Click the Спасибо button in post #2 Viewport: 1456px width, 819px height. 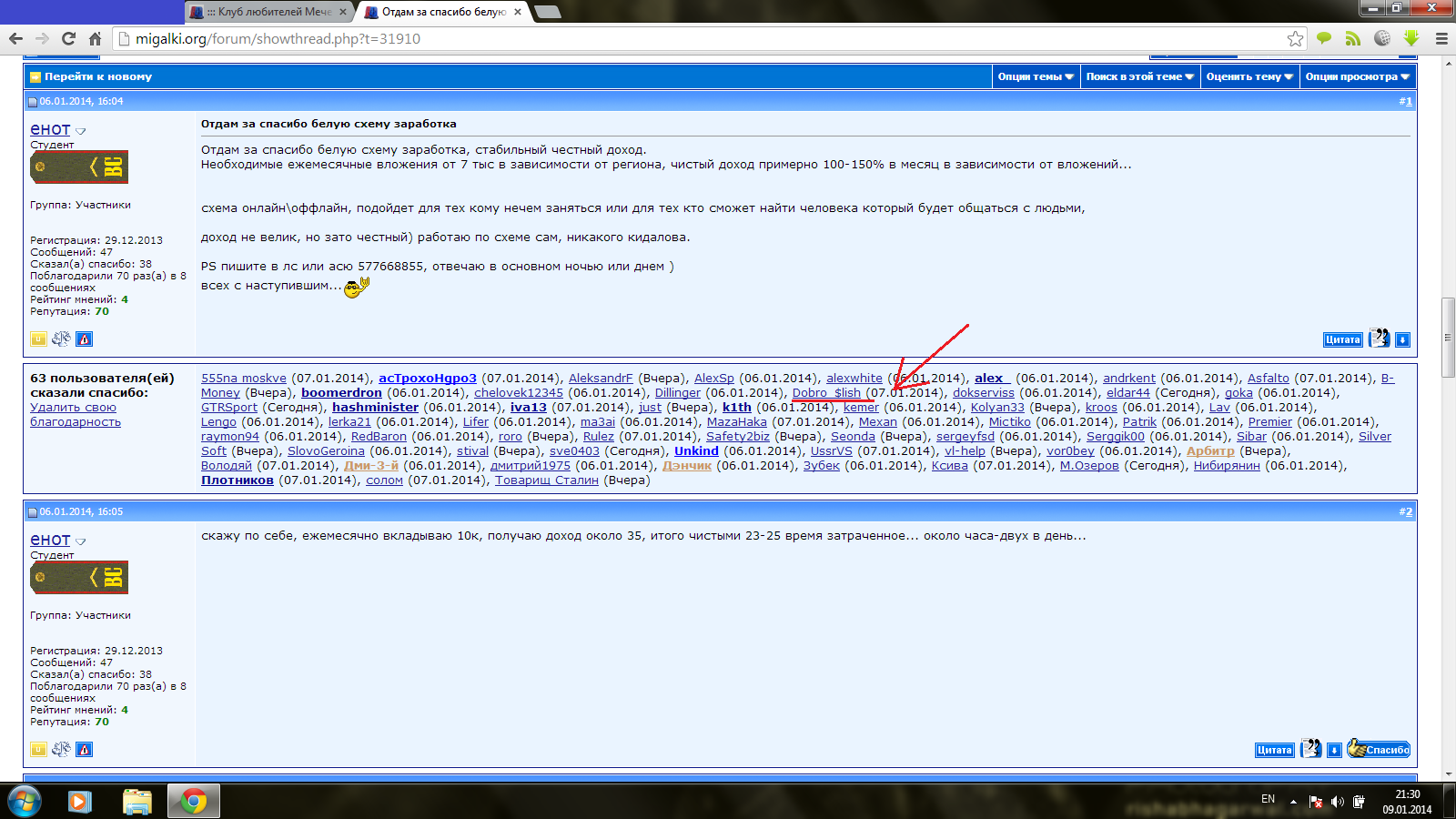(1379, 749)
